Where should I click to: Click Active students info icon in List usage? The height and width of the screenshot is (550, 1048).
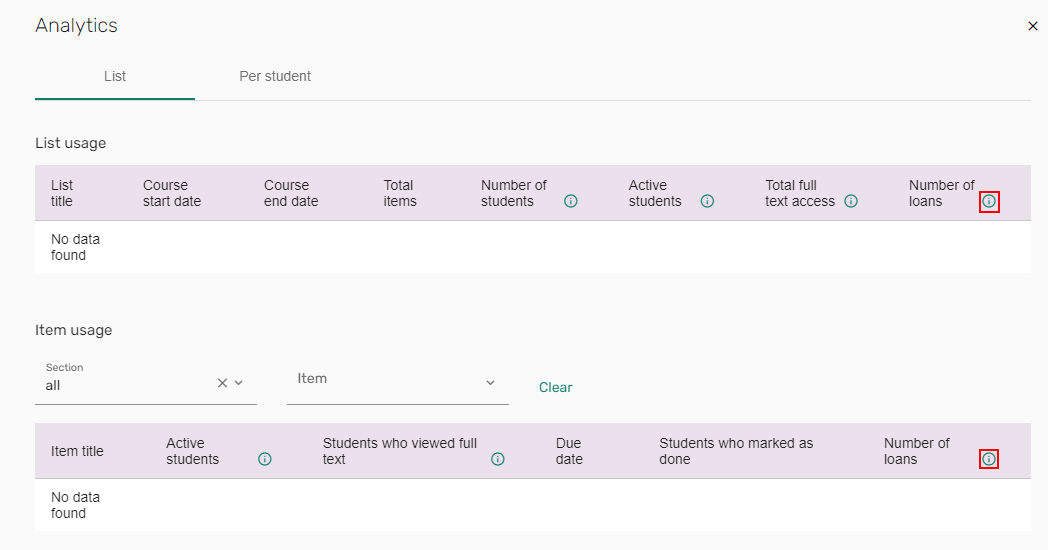coord(707,201)
